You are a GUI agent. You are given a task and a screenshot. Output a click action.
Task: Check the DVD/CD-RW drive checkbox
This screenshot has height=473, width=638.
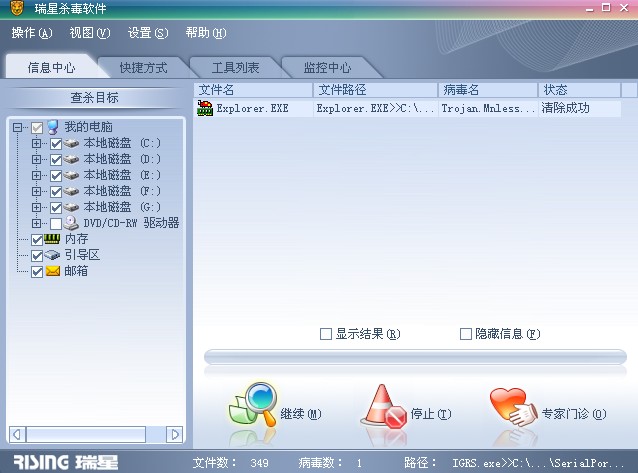click(x=56, y=223)
